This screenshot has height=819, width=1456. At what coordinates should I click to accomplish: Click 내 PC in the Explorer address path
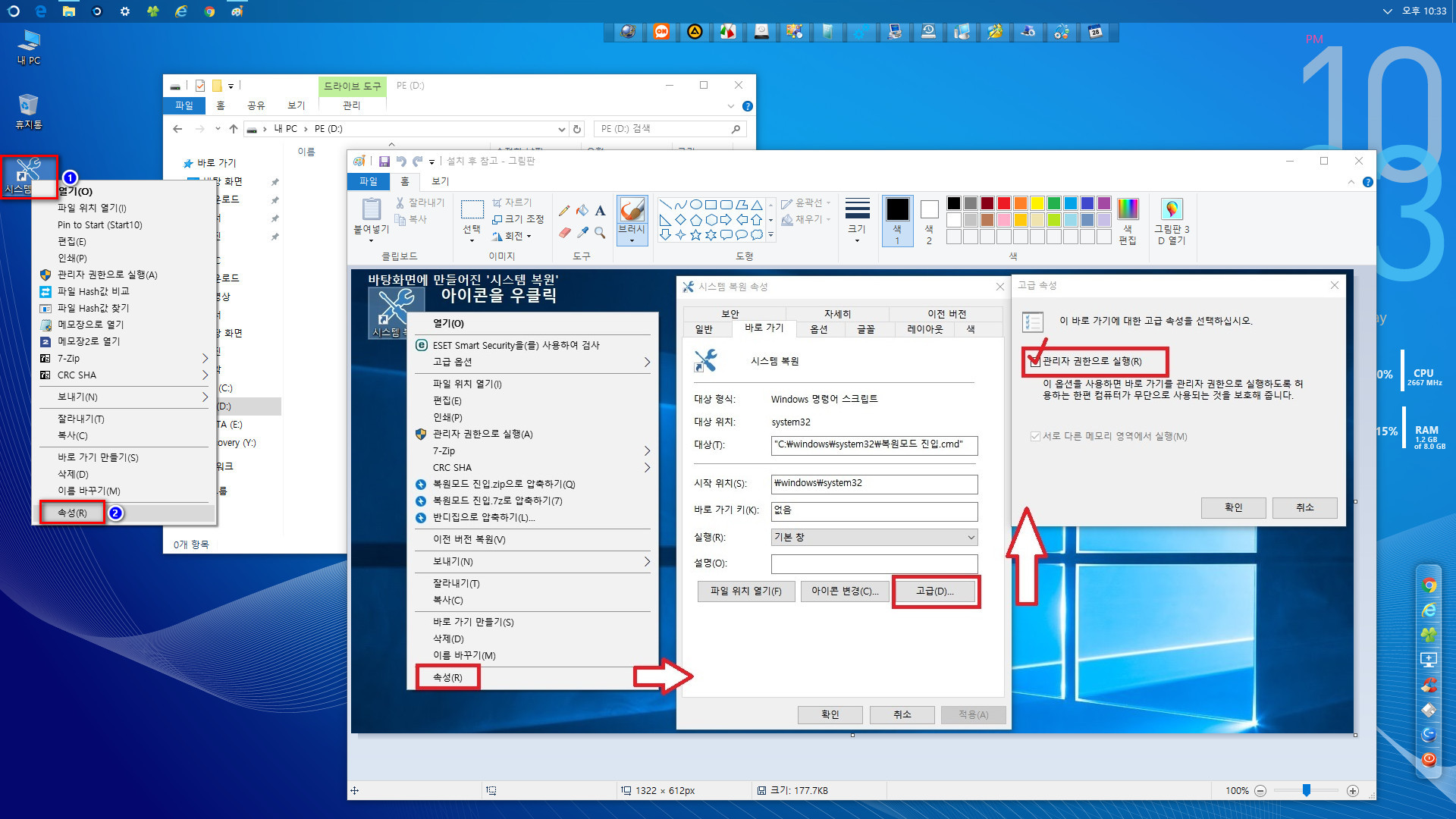(x=285, y=129)
